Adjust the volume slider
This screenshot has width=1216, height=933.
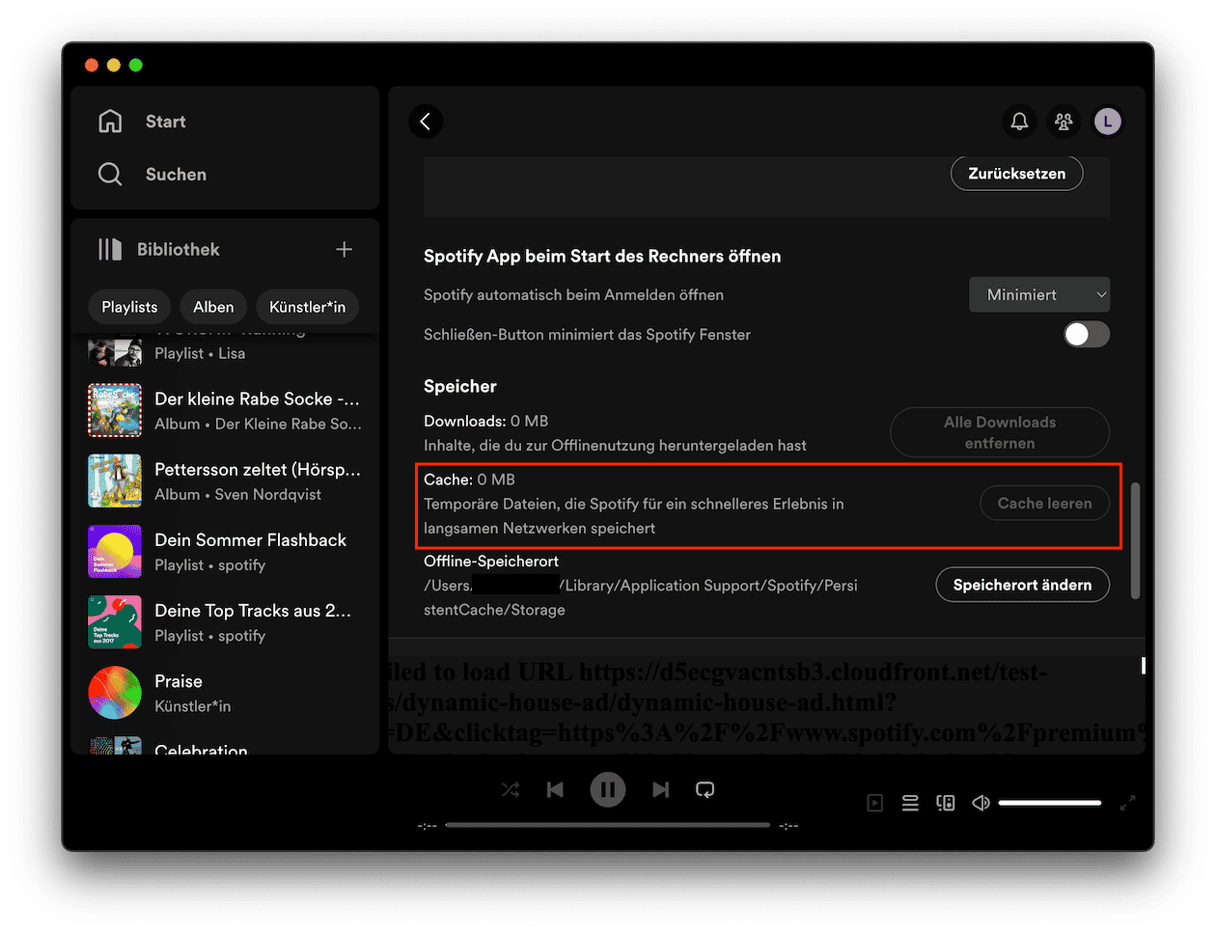pyautogui.click(x=1050, y=803)
